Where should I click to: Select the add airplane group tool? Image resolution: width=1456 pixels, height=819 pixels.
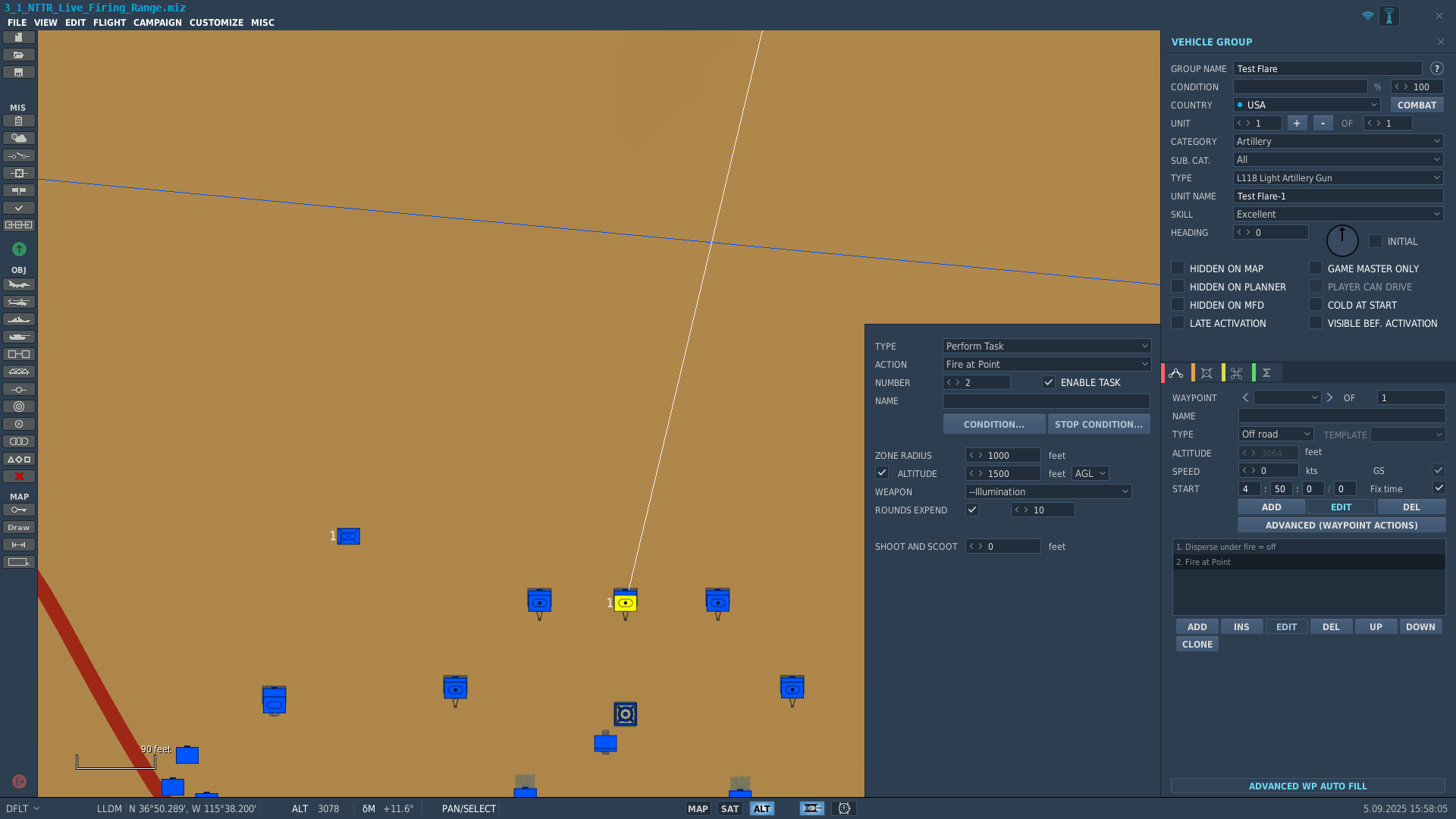pos(19,284)
